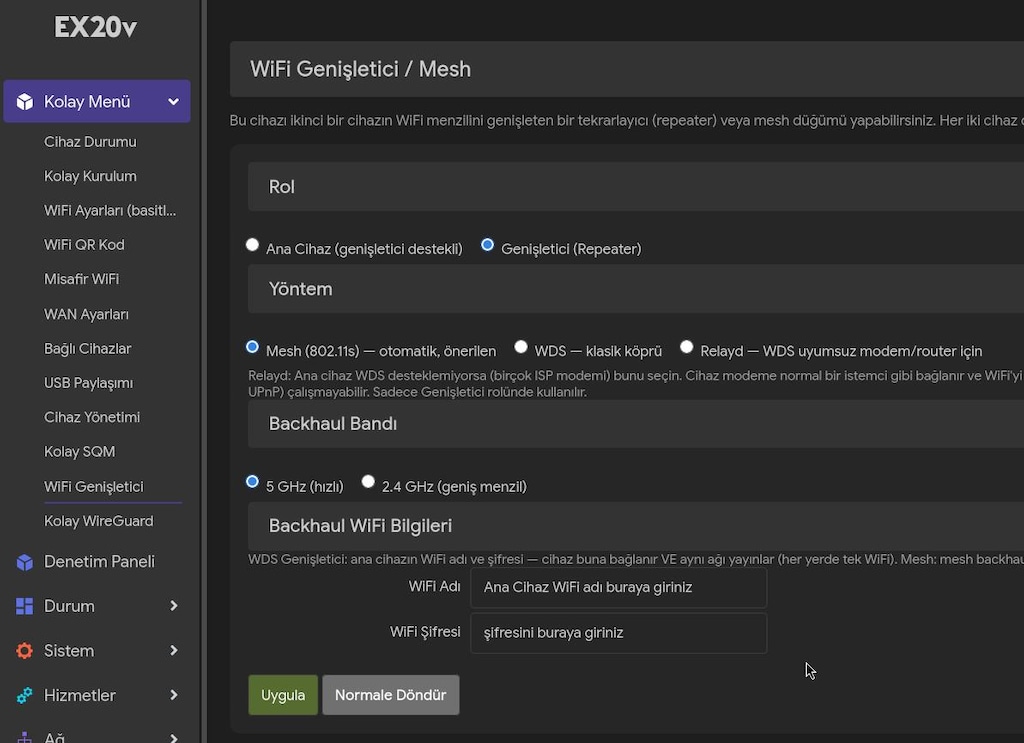Choose the WDS klasik köprü method
The image size is (1024, 743).
click(520, 347)
